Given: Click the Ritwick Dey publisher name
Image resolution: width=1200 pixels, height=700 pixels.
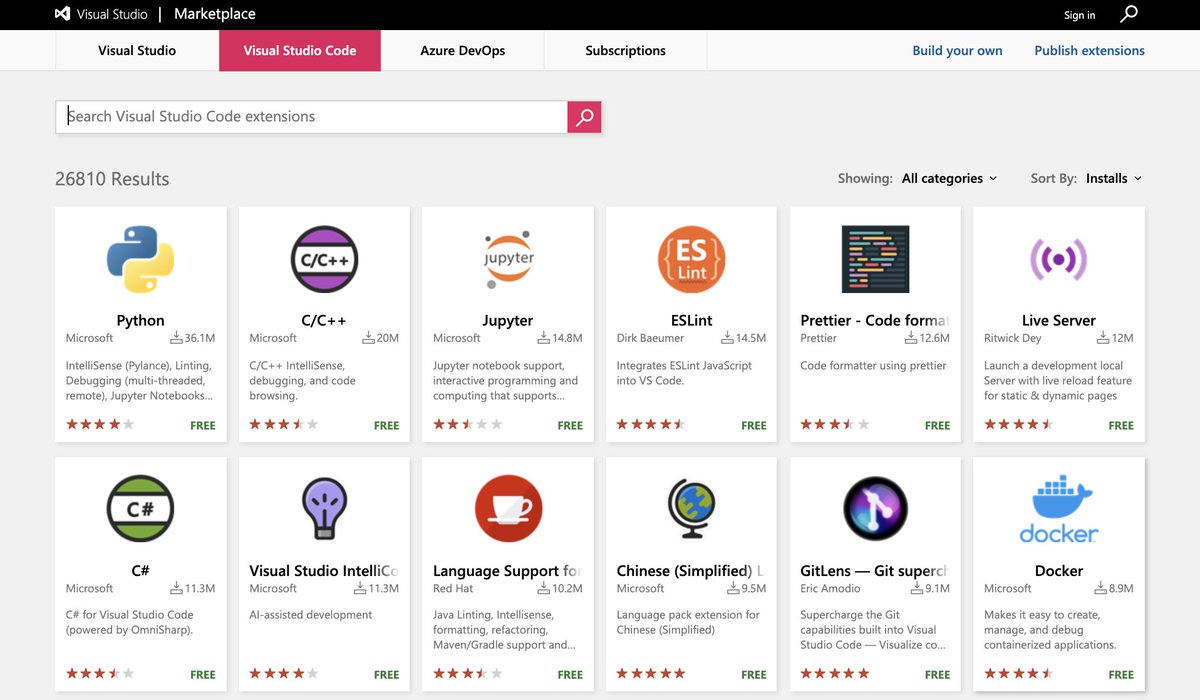Looking at the screenshot, I should (x=1012, y=339).
